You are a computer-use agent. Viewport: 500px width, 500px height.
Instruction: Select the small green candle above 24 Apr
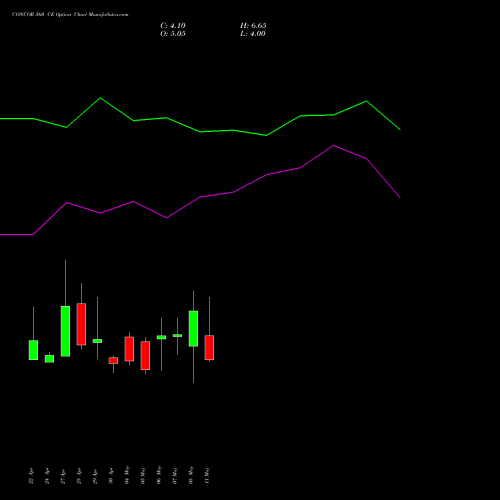point(49,359)
